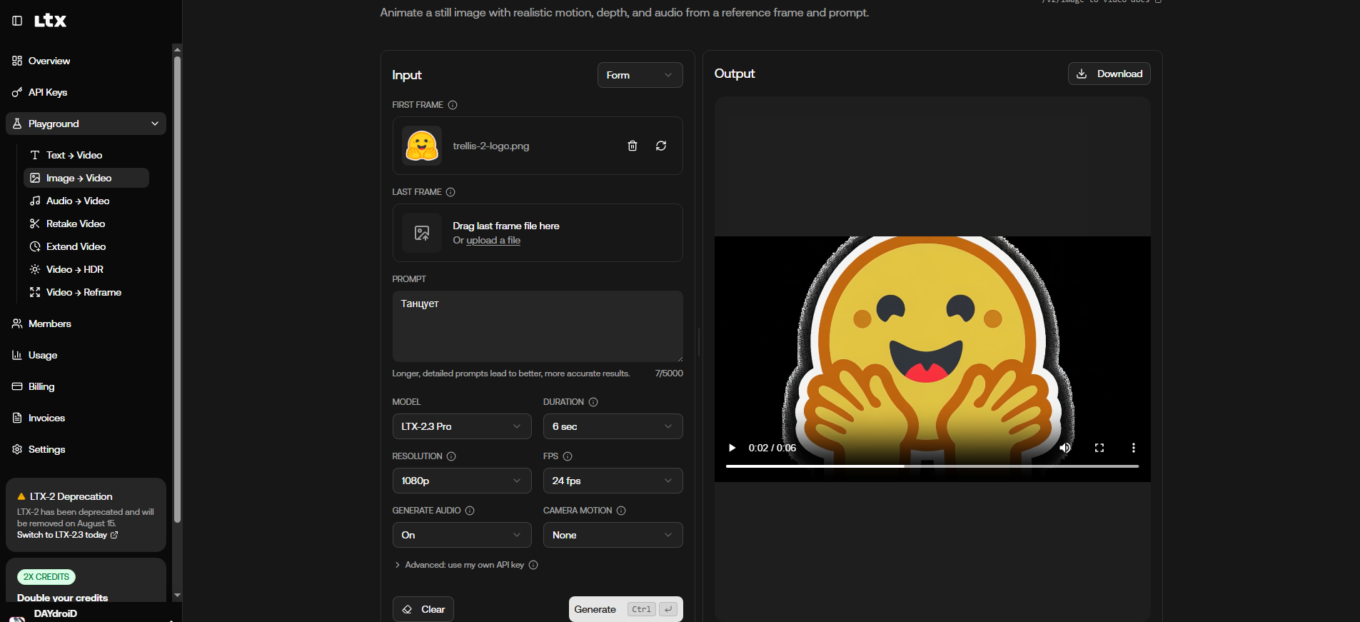Screen dimensions: 1360x622
Task: Click the 2X CREDITS badge
Action: pos(46,577)
